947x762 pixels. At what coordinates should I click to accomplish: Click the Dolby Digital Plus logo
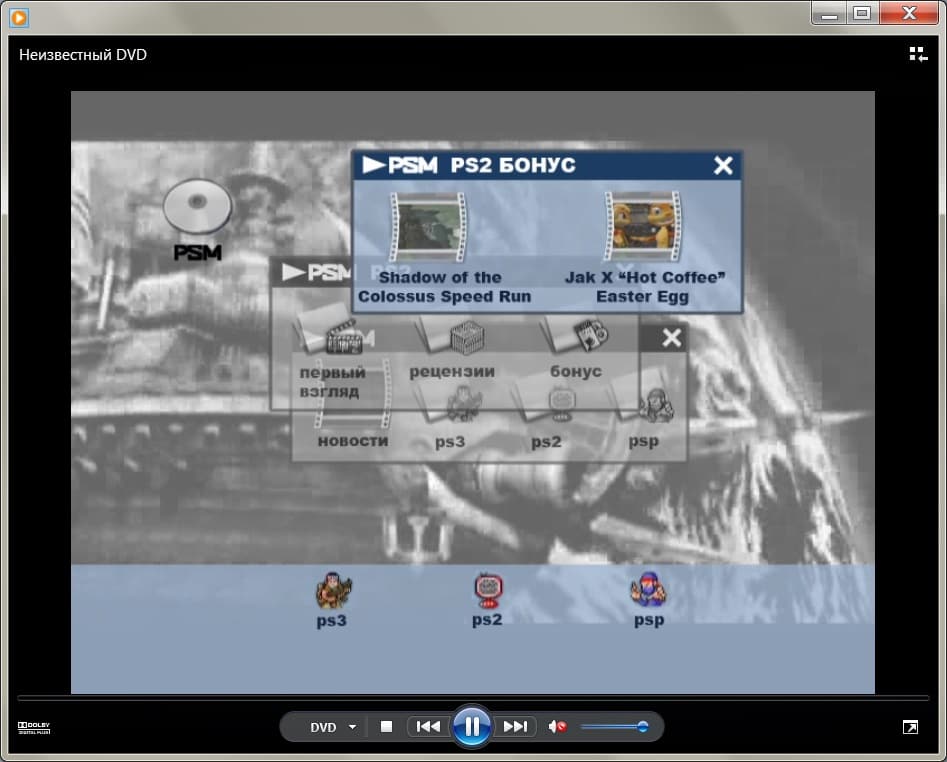pyautogui.click(x=34, y=728)
